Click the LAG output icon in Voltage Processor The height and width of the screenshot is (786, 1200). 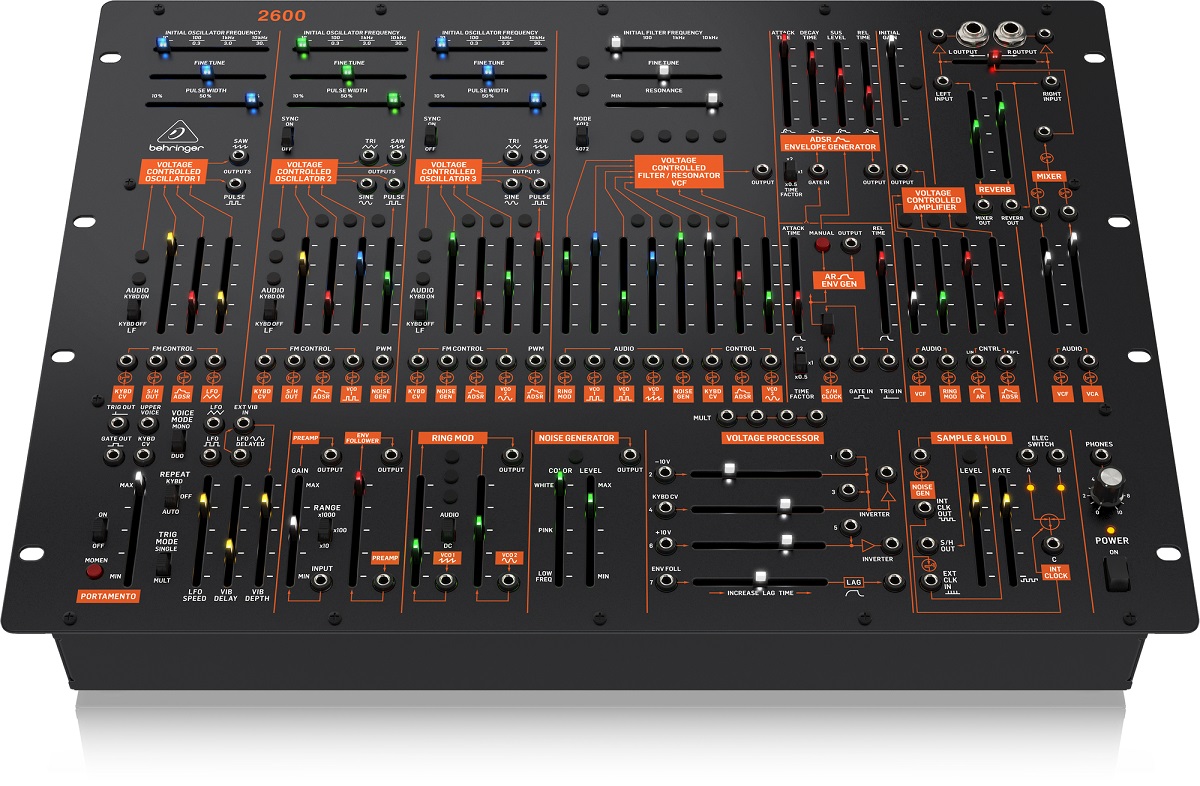852,592
